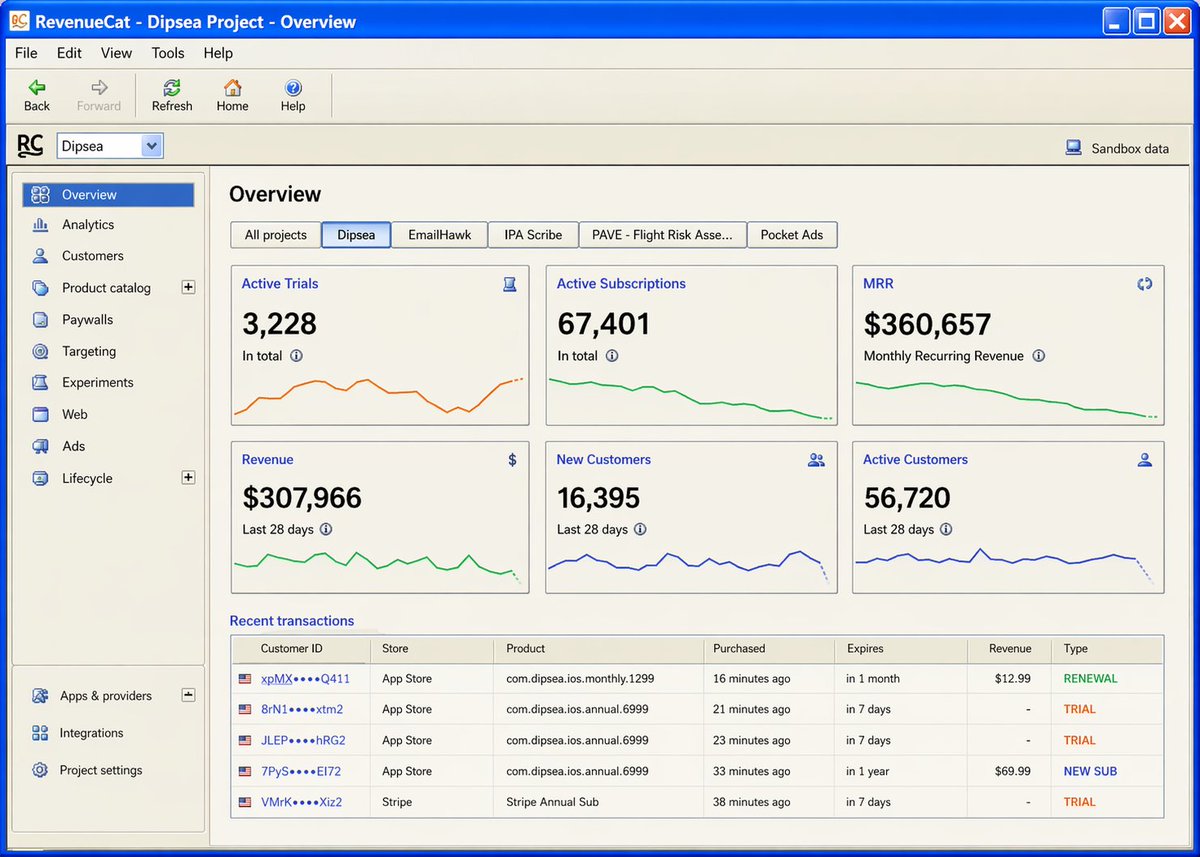Go Home via the toolbar house icon
This screenshot has height=857, width=1200.
pos(232,87)
